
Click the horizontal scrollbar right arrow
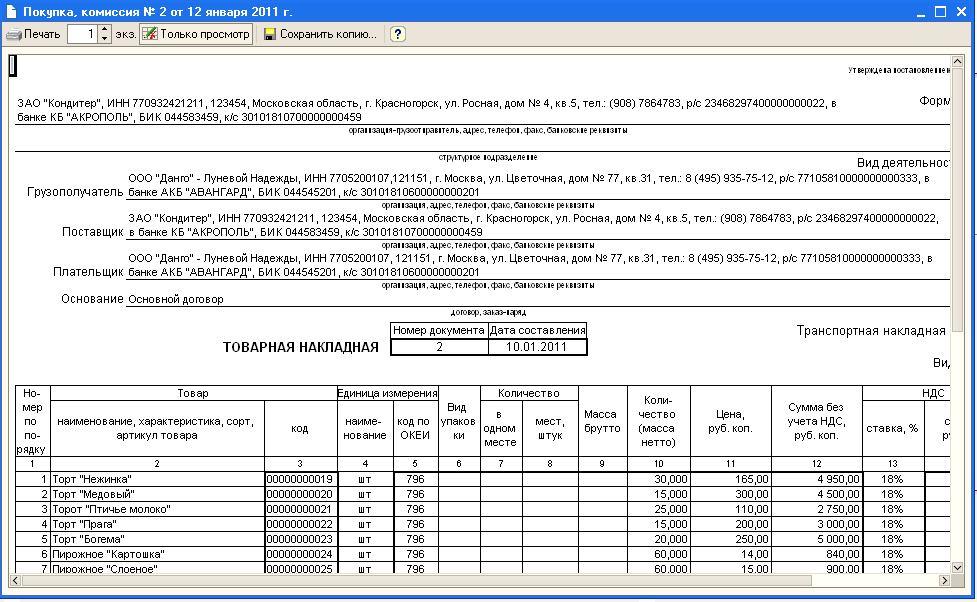point(942,581)
